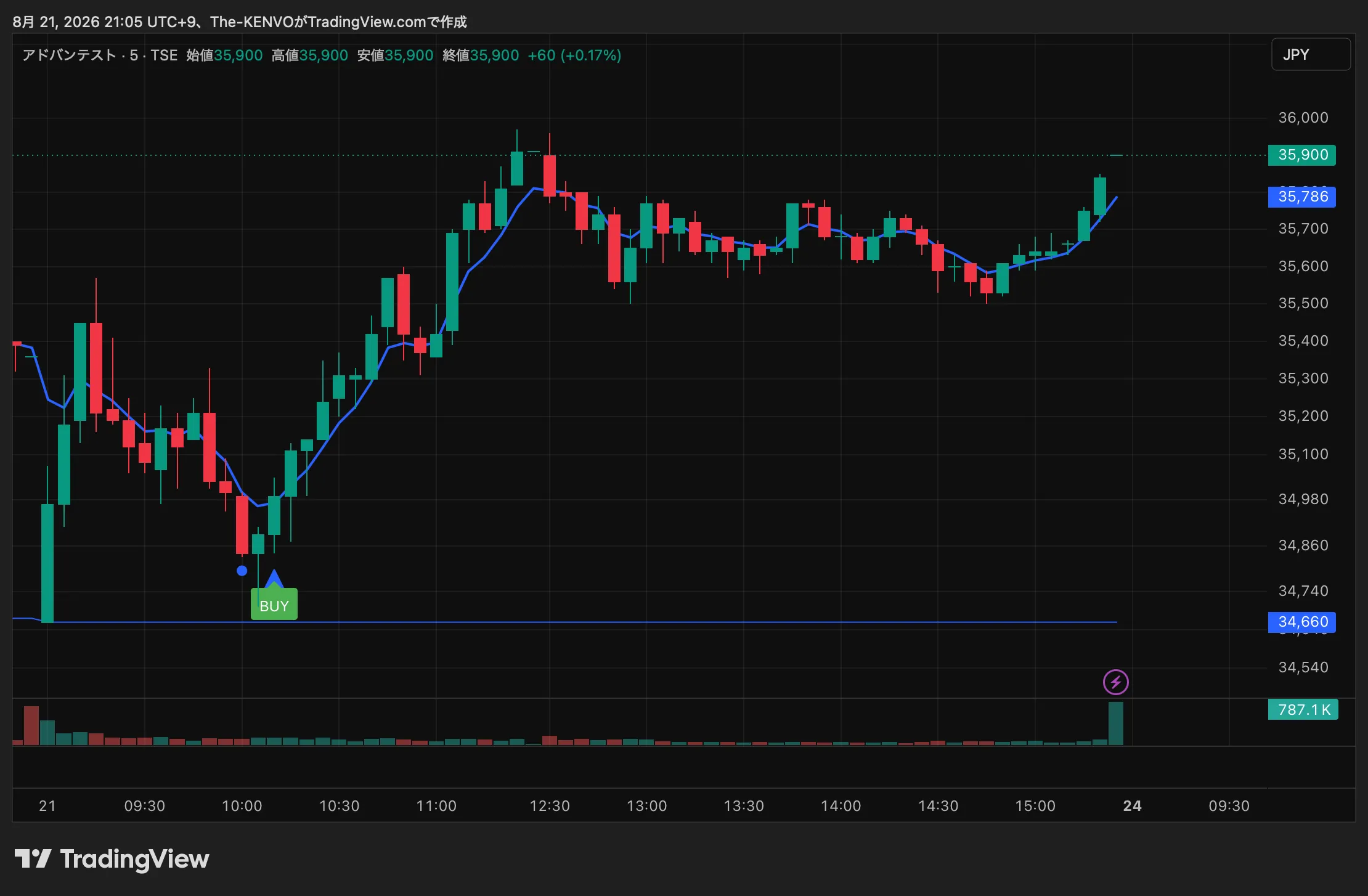Screen dimensions: 1368x896
Task: Click the tallest final volume bar
Action: coord(1115,723)
